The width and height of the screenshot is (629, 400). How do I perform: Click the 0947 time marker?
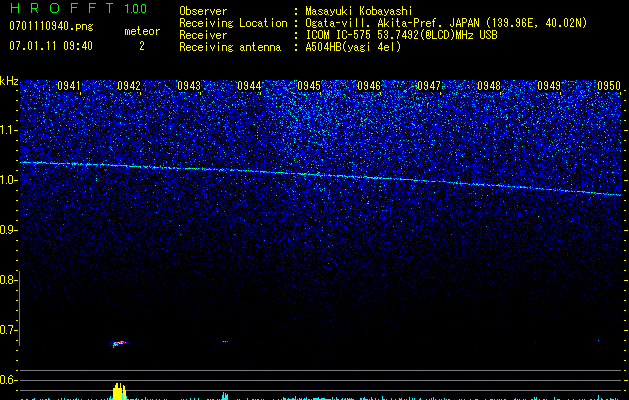pyautogui.click(x=429, y=86)
